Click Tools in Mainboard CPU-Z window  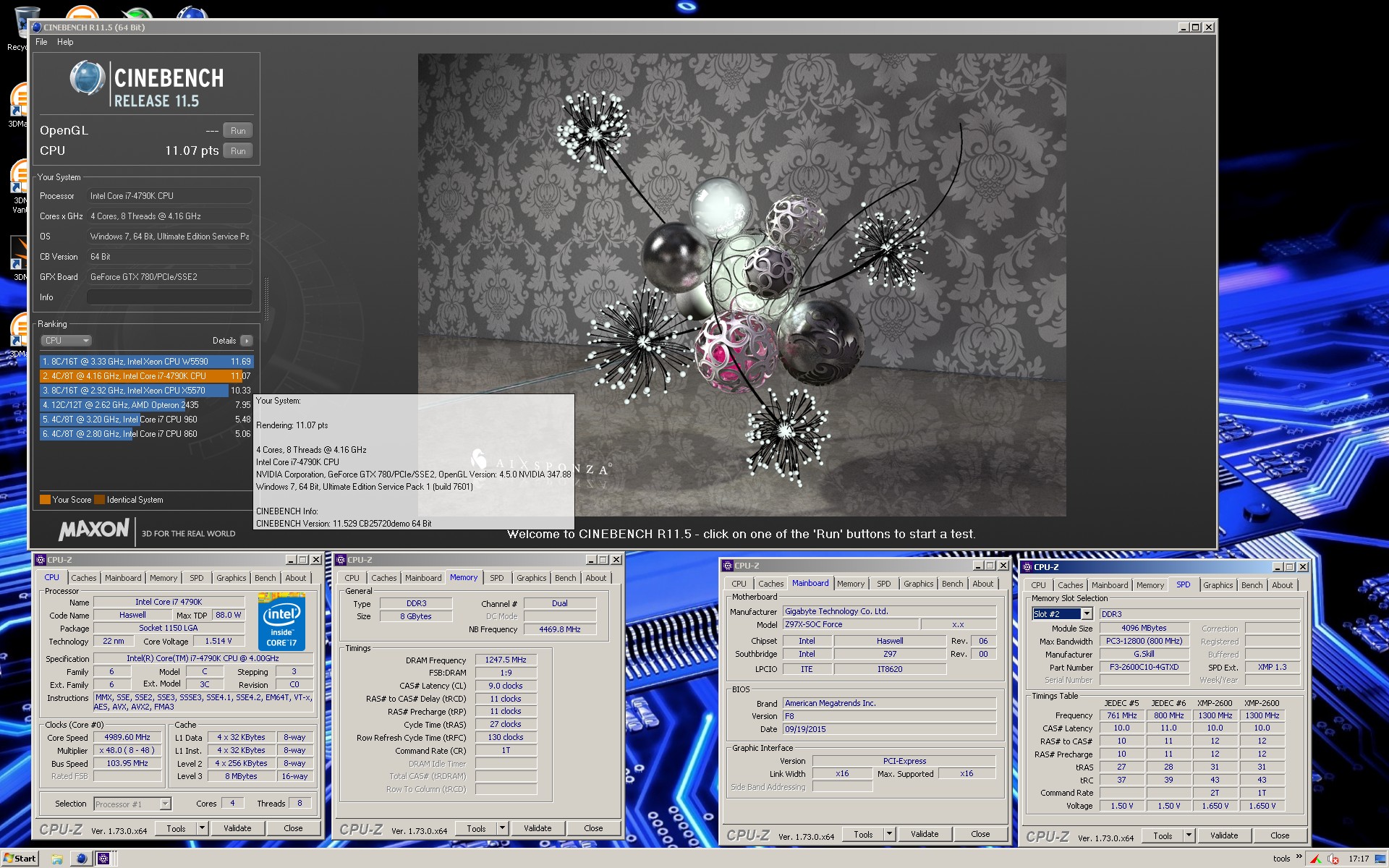point(863,834)
